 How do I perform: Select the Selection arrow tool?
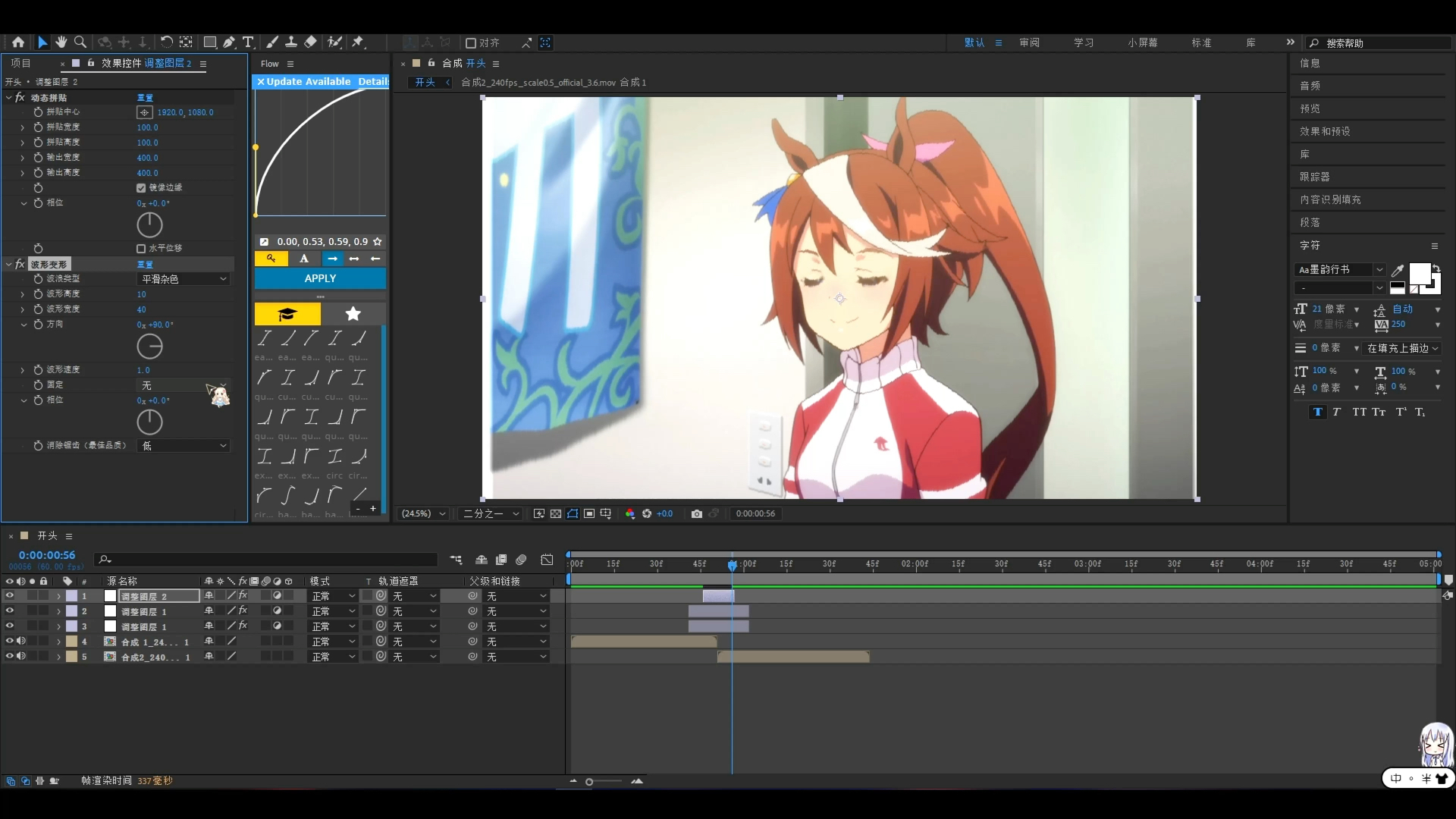[42, 42]
